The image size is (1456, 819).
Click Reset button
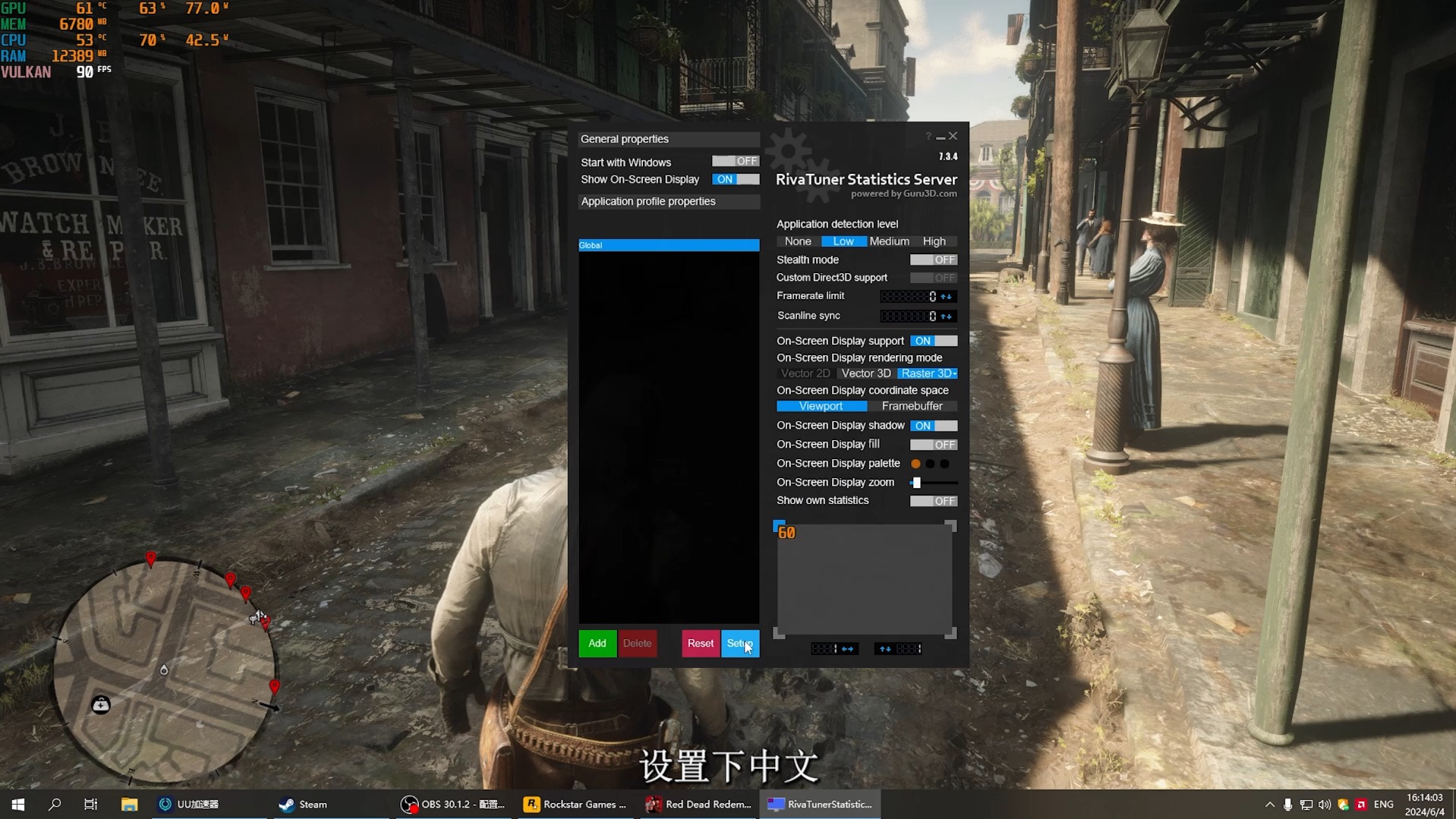pyautogui.click(x=701, y=644)
